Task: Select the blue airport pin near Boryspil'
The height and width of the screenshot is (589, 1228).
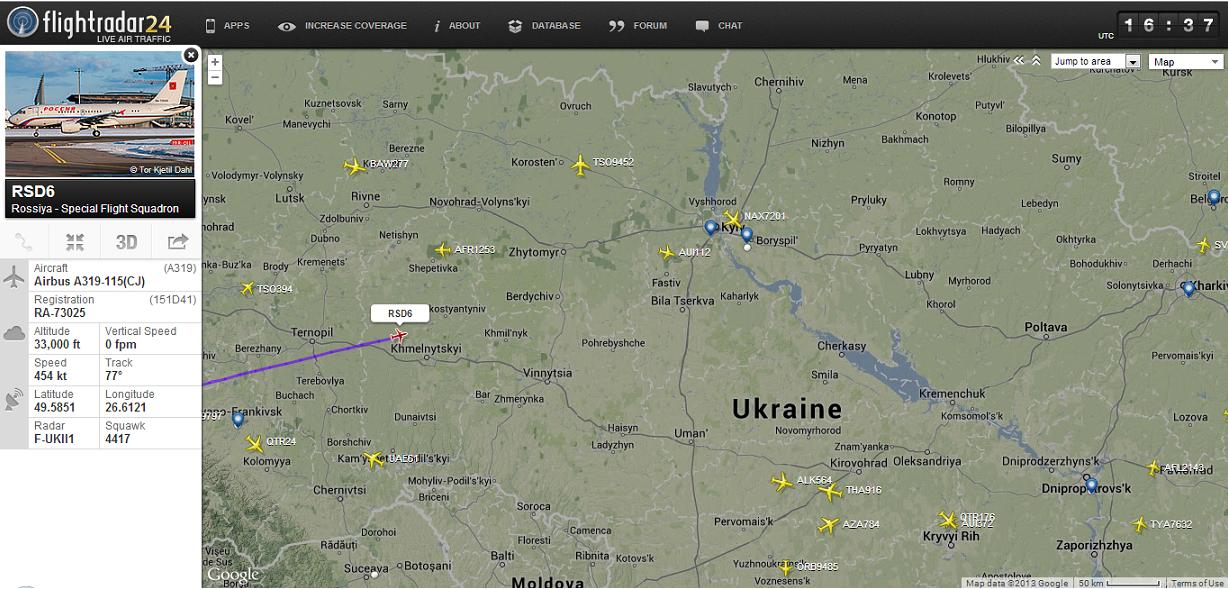Action: point(746,235)
